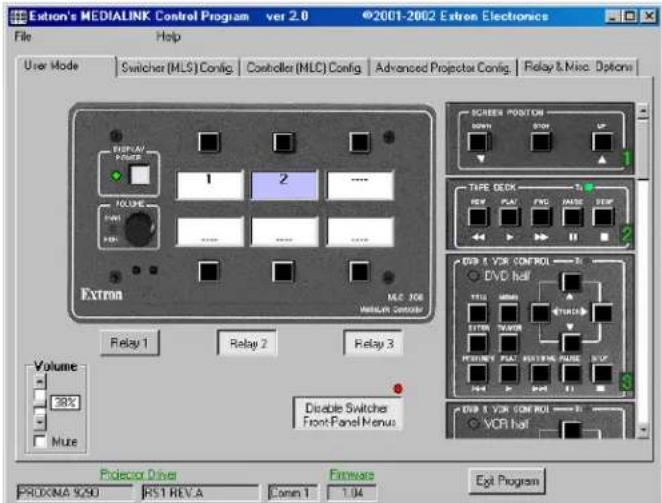This screenshot has height=503, width=662.
Task: Click the DVD control Title button
Action: tap(478, 313)
